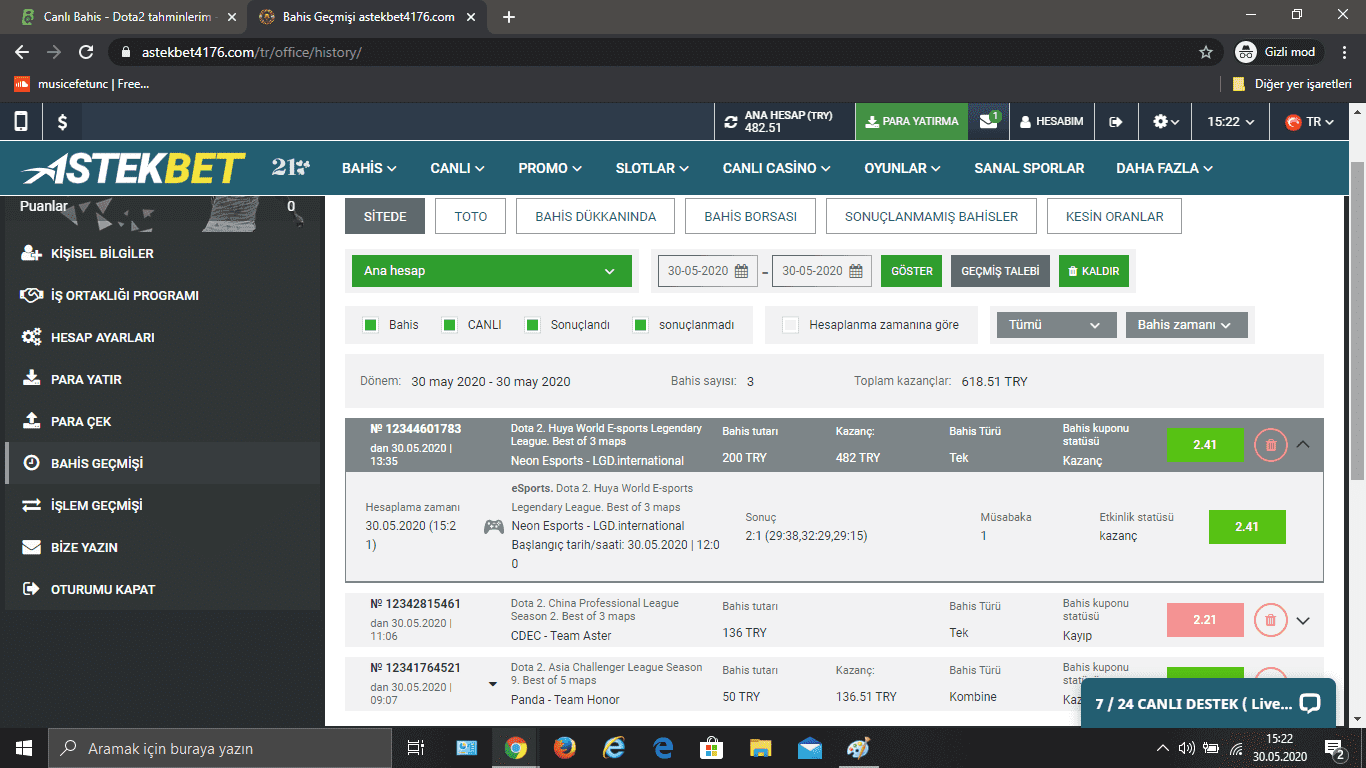Open HESABIM account link
The height and width of the screenshot is (768, 1366).
[x=1051, y=122]
